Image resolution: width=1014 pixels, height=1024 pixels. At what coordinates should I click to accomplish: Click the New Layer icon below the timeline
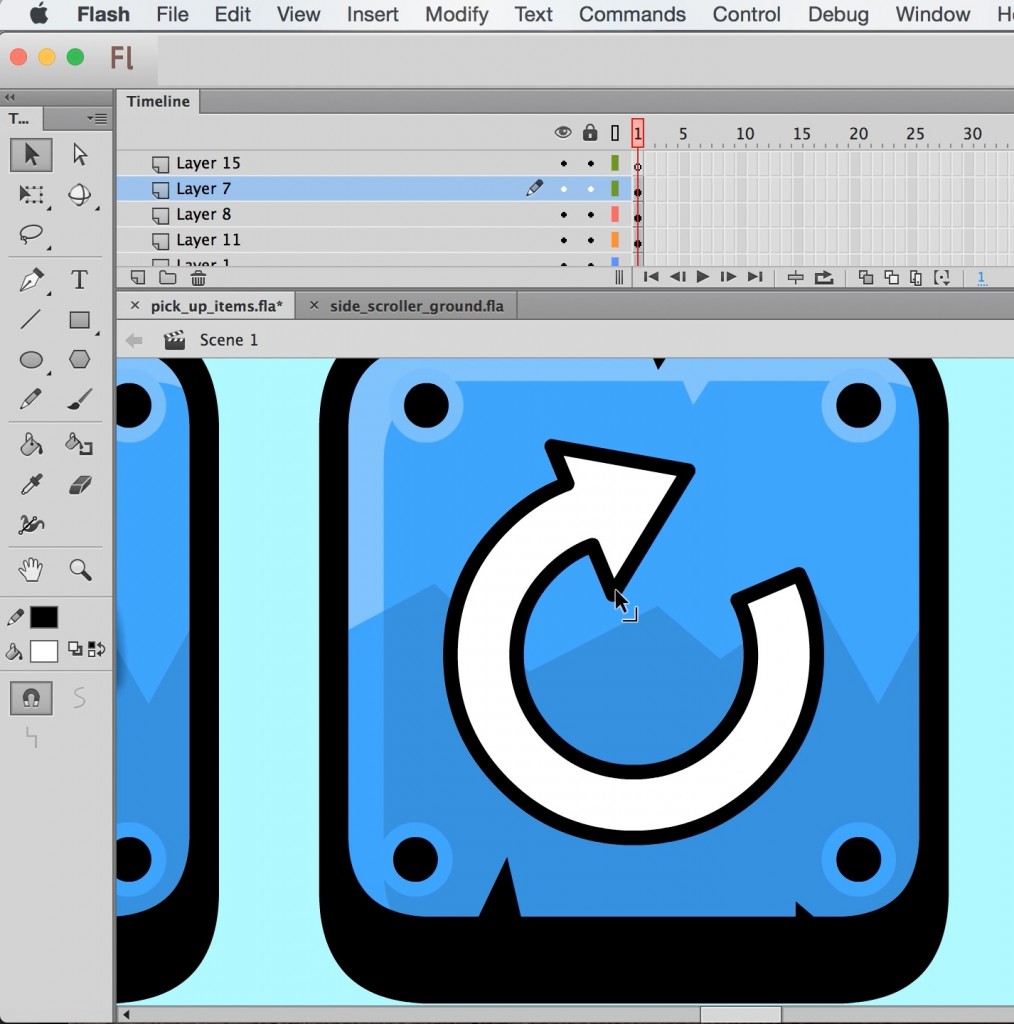click(x=136, y=277)
